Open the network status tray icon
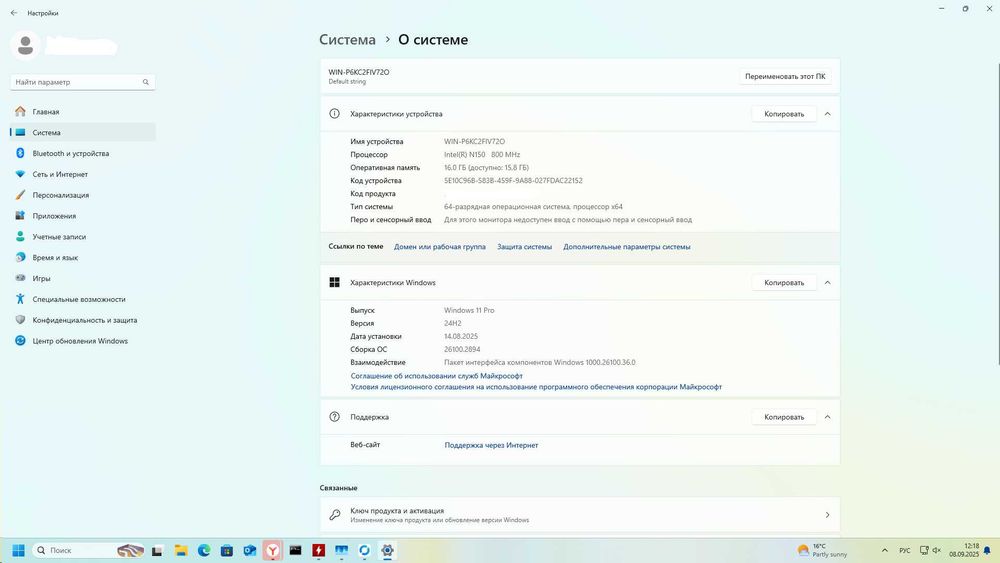Screen dimensions: 1000x563 click(924, 550)
